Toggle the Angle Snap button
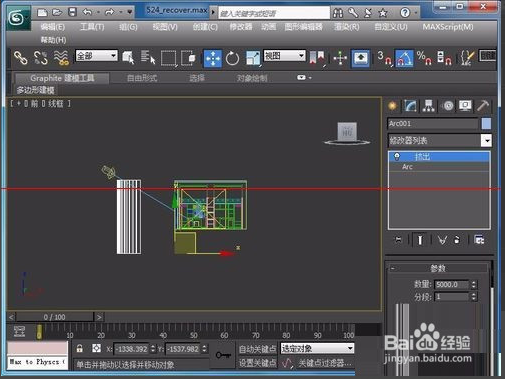The width and height of the screenshot is (505, 379). pos(404,58)
